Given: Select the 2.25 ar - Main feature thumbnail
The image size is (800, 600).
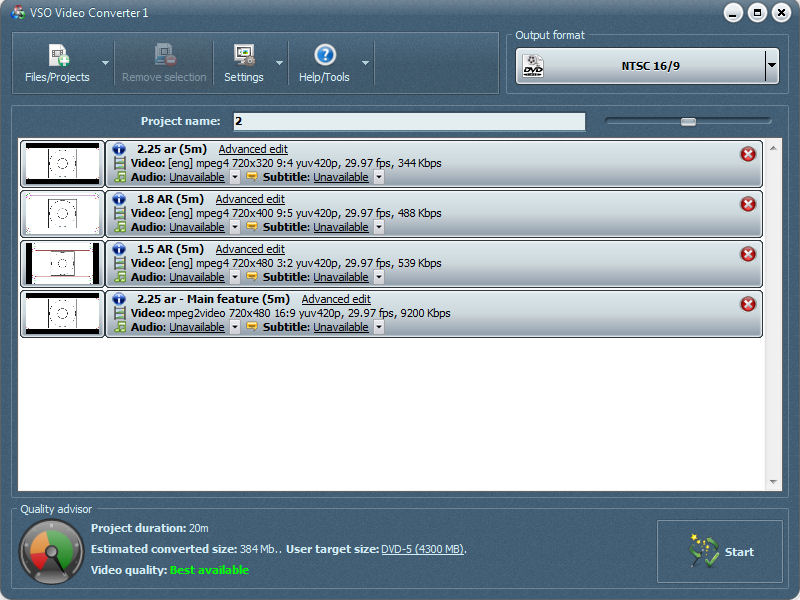Looking at the screenshot, I should click(62, 314).
